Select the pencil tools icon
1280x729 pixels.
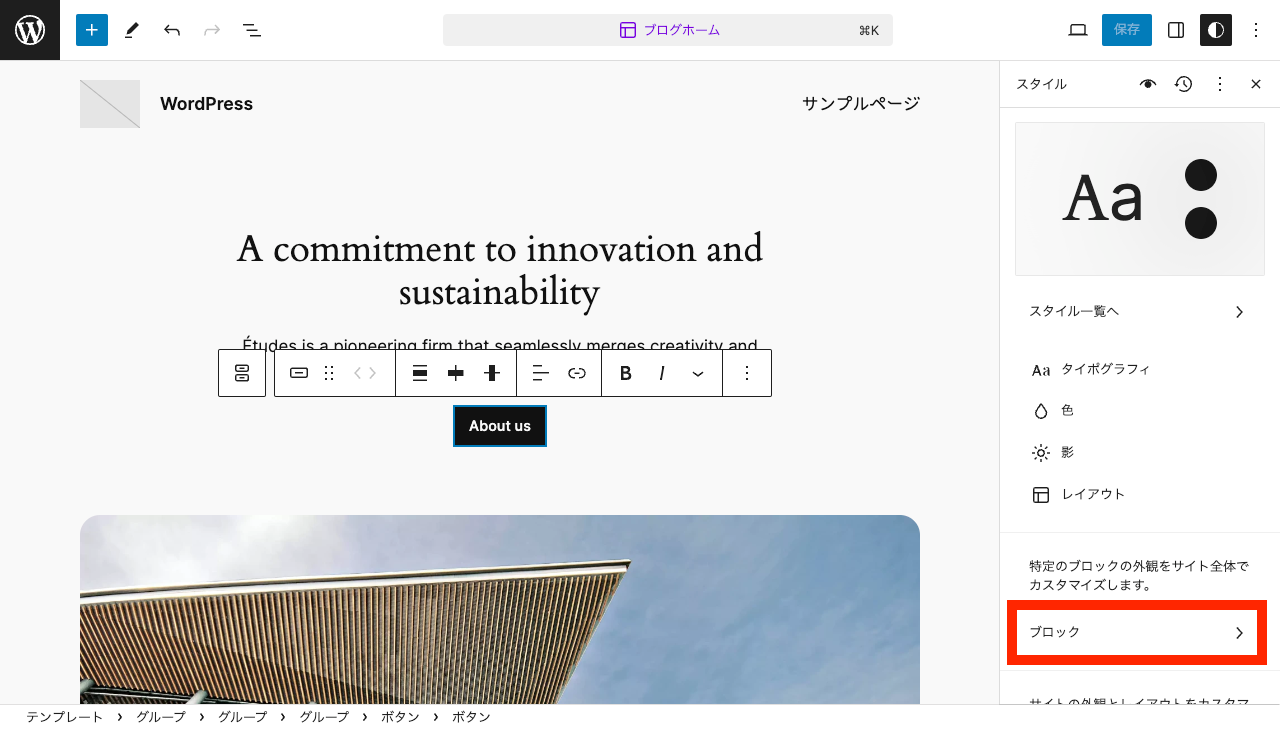click(x=132, y=30)
